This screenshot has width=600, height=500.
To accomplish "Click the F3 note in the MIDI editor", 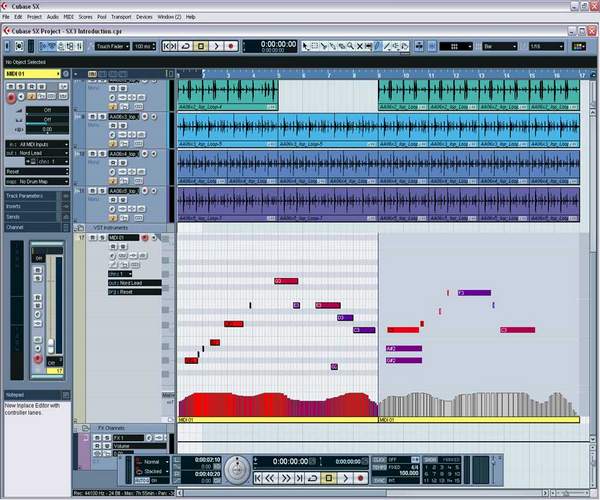I will tap(474, 293).
